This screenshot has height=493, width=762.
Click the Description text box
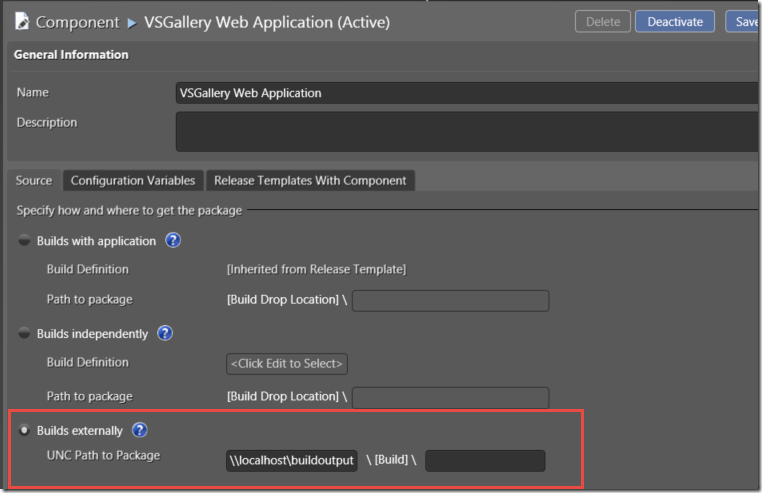coord(467,132)
